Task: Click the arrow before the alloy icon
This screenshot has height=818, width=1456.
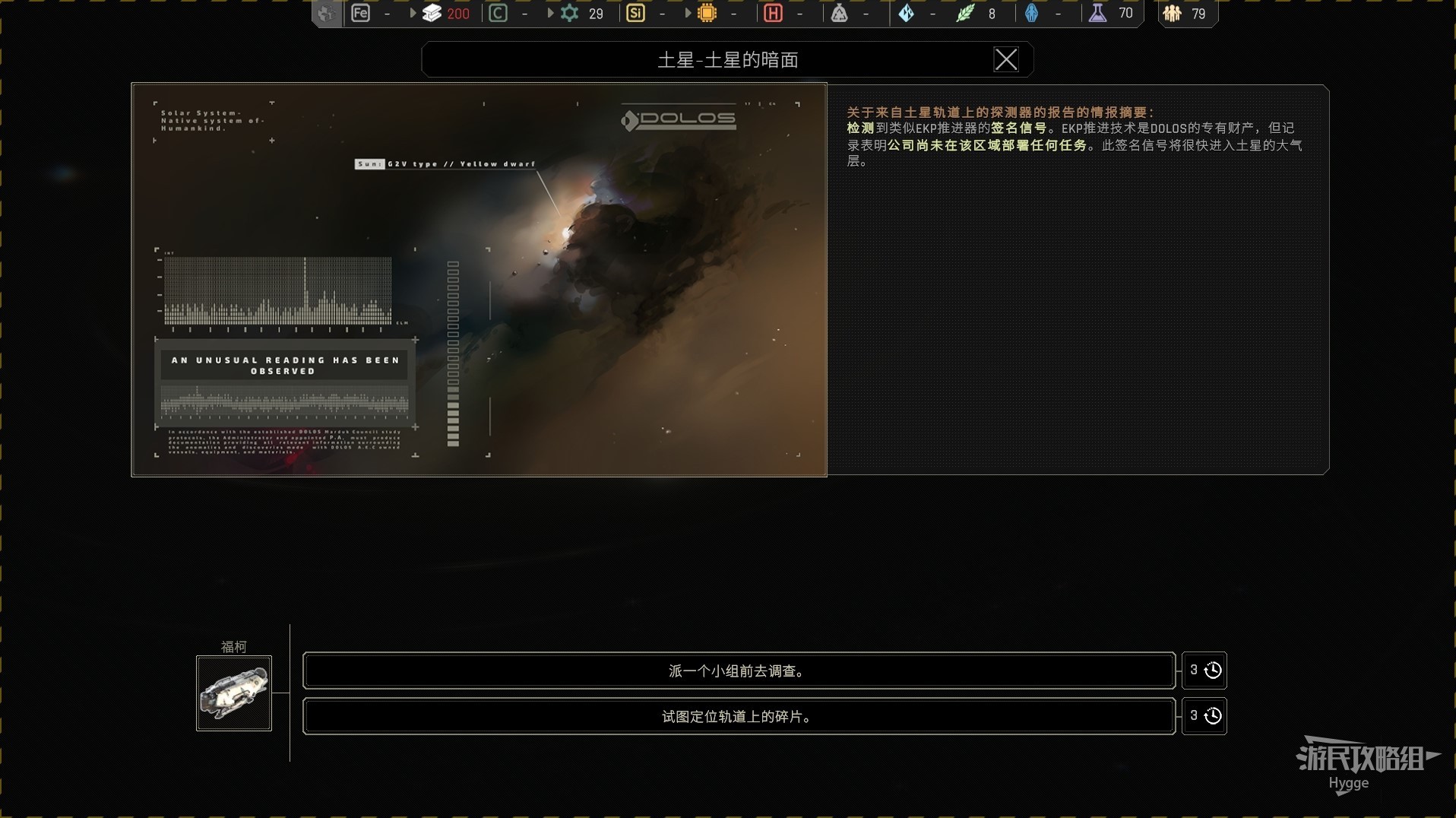Action: (x=413, y=13)
